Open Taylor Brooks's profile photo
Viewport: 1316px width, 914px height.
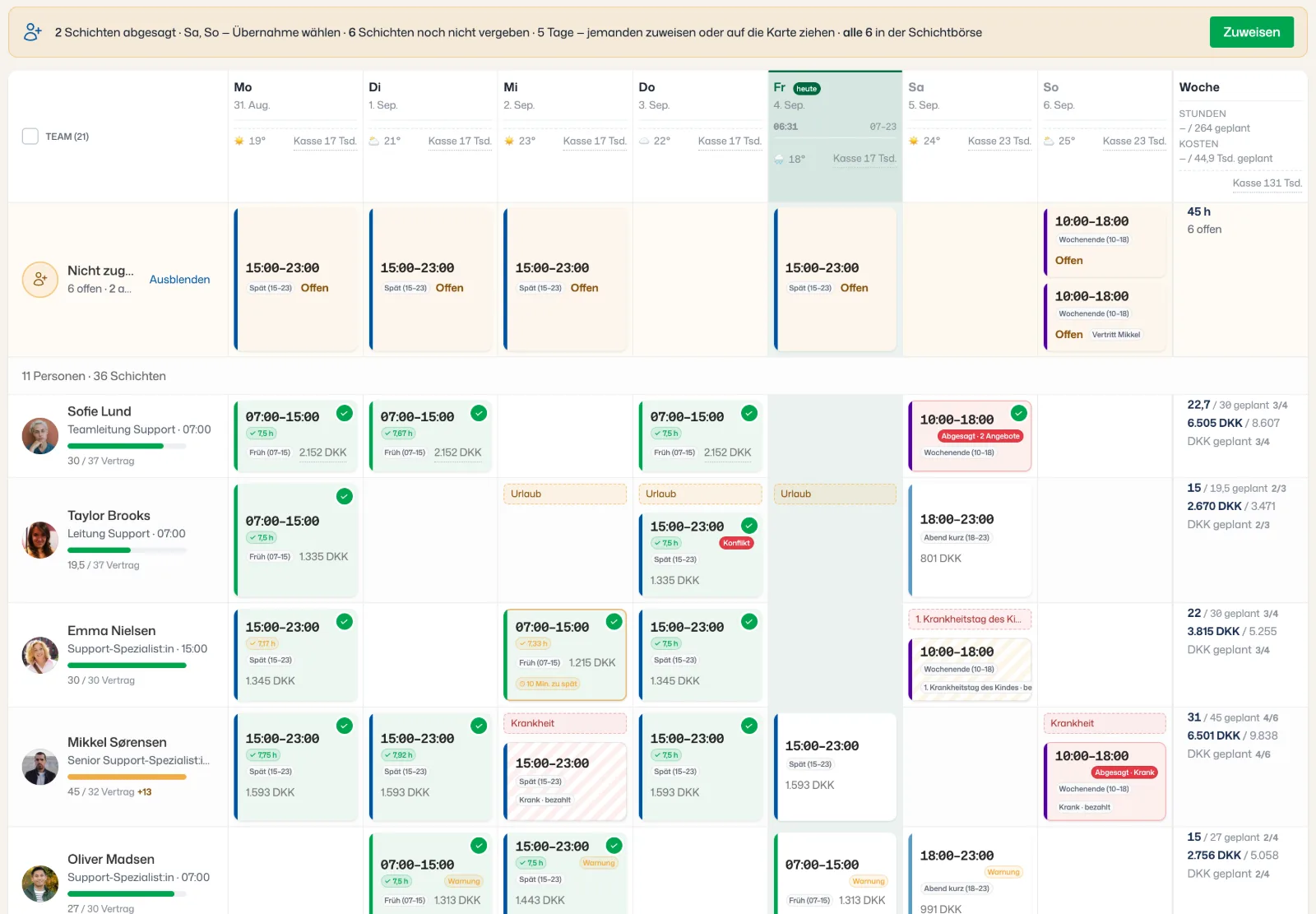pyautogui.click(x=39, y=540)
